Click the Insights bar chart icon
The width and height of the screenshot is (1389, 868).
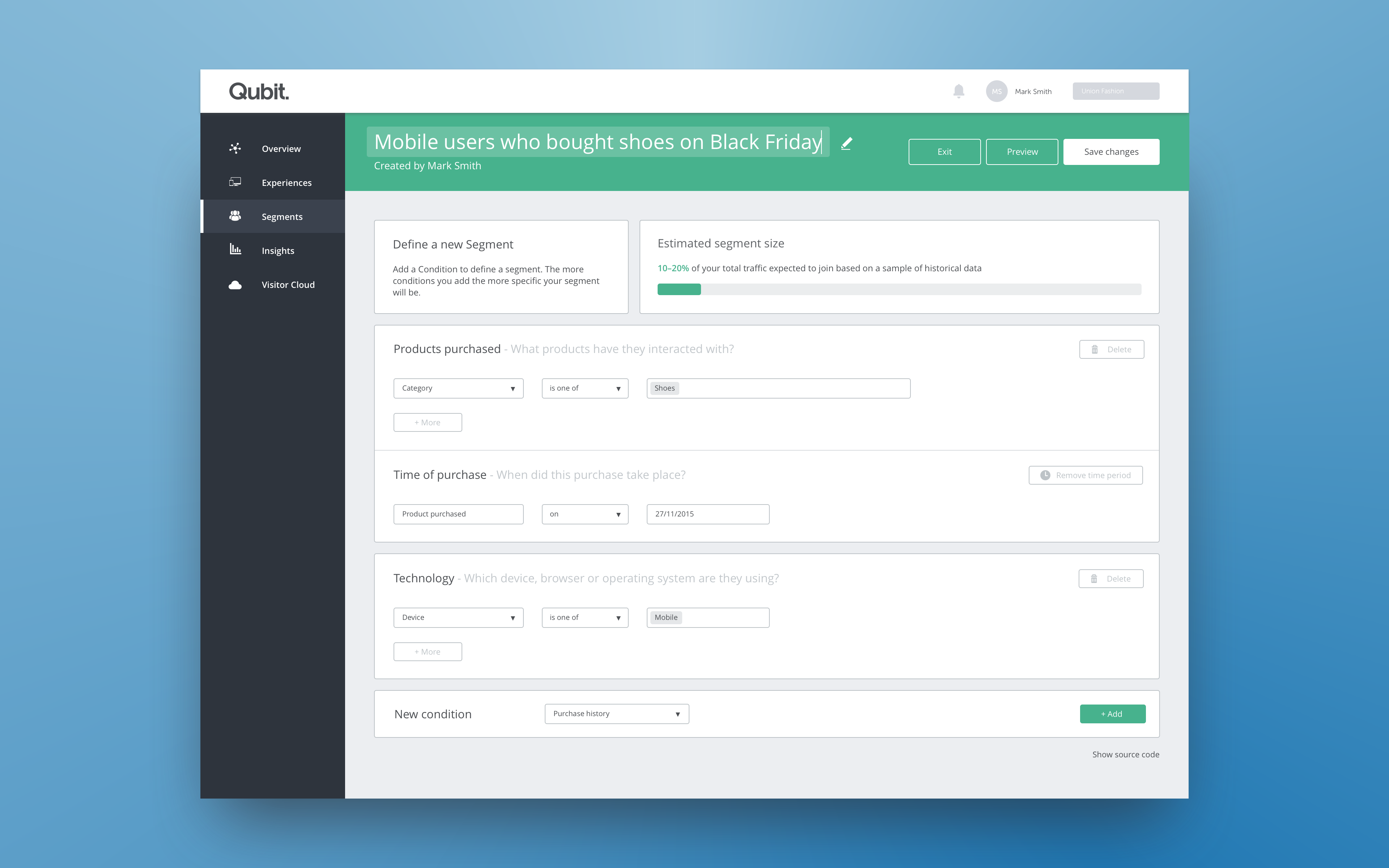235,249
